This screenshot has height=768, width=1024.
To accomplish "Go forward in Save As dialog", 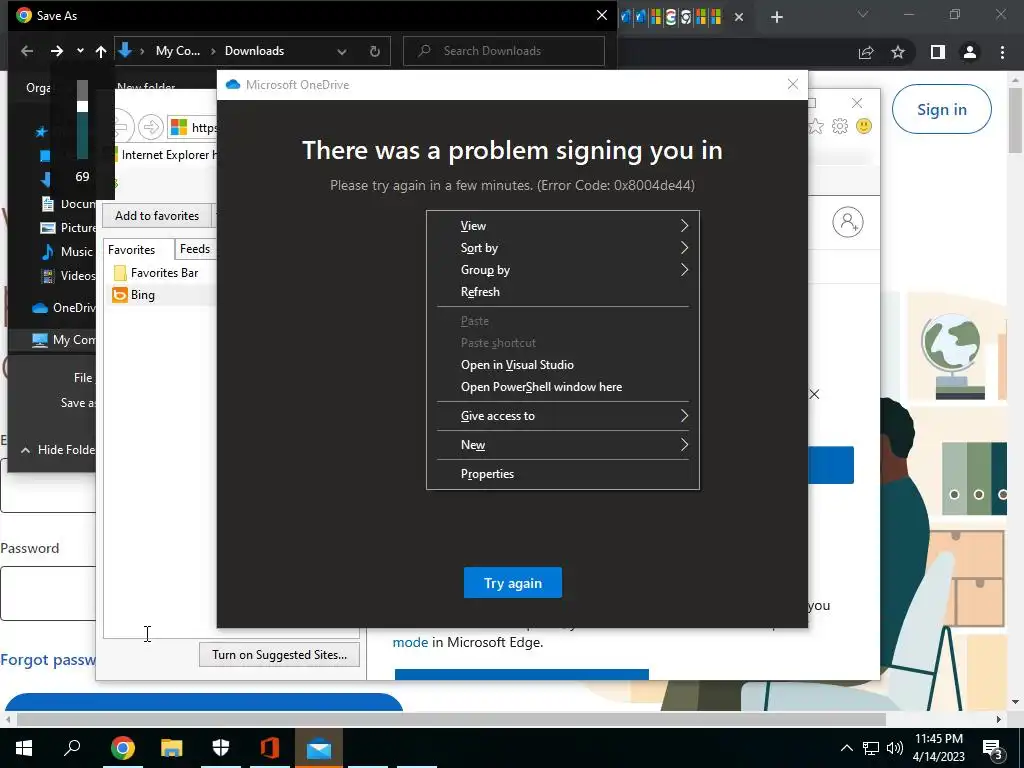I will point(57,51).
